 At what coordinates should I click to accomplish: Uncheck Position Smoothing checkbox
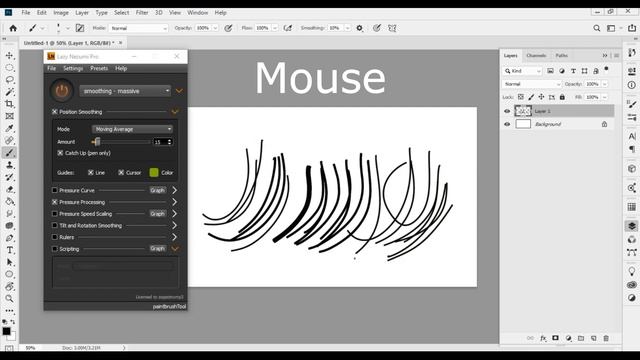click(55, 111)
